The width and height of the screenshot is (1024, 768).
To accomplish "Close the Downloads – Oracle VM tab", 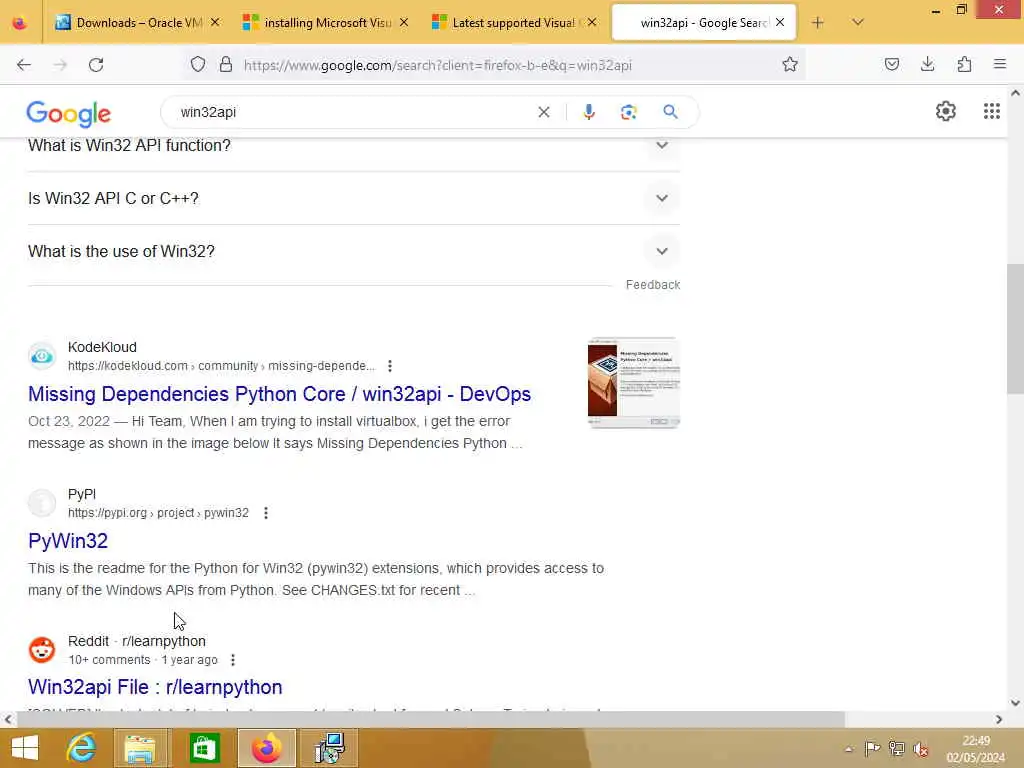I will (x=215, y=23).
